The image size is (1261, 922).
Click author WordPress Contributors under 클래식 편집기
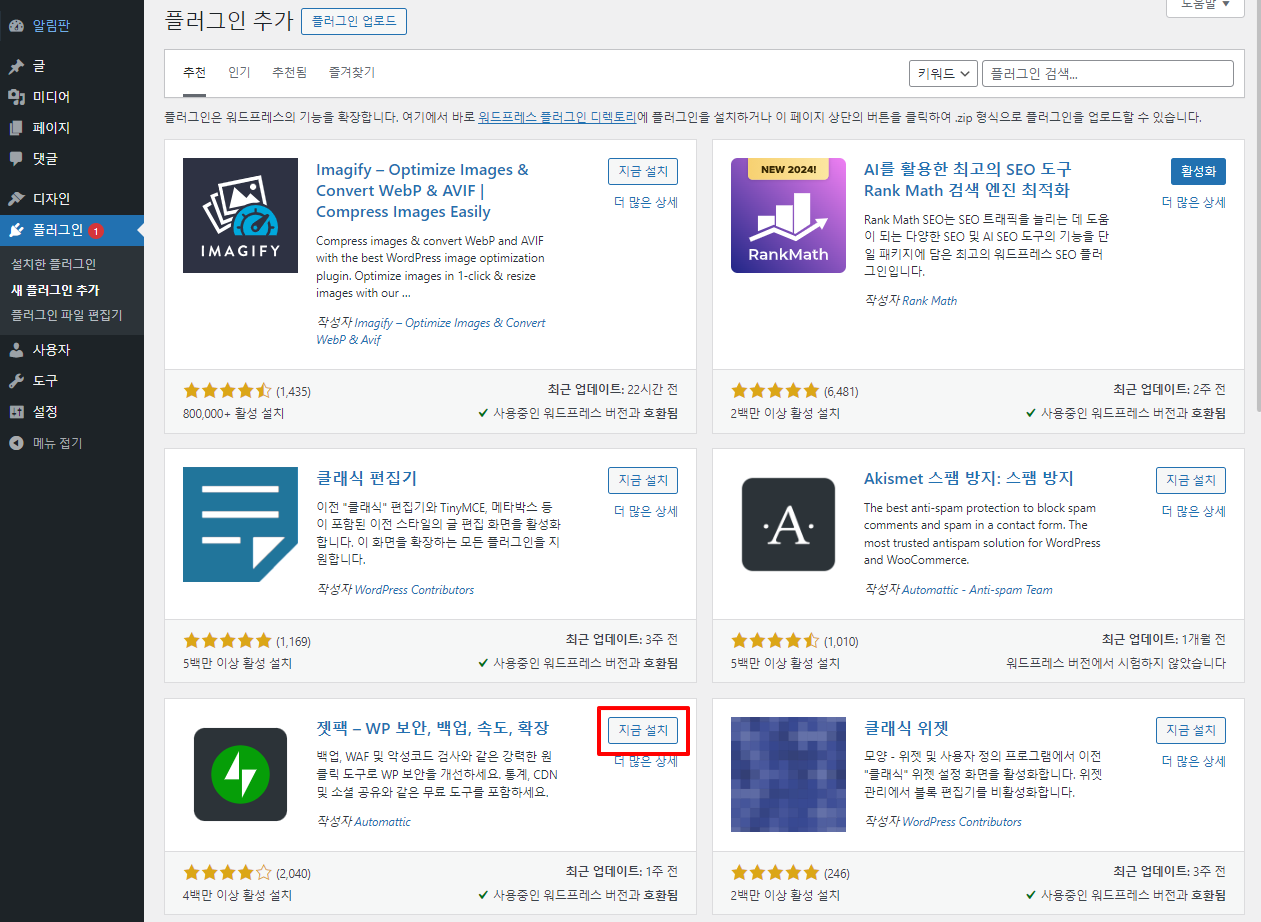pos(414,590)
